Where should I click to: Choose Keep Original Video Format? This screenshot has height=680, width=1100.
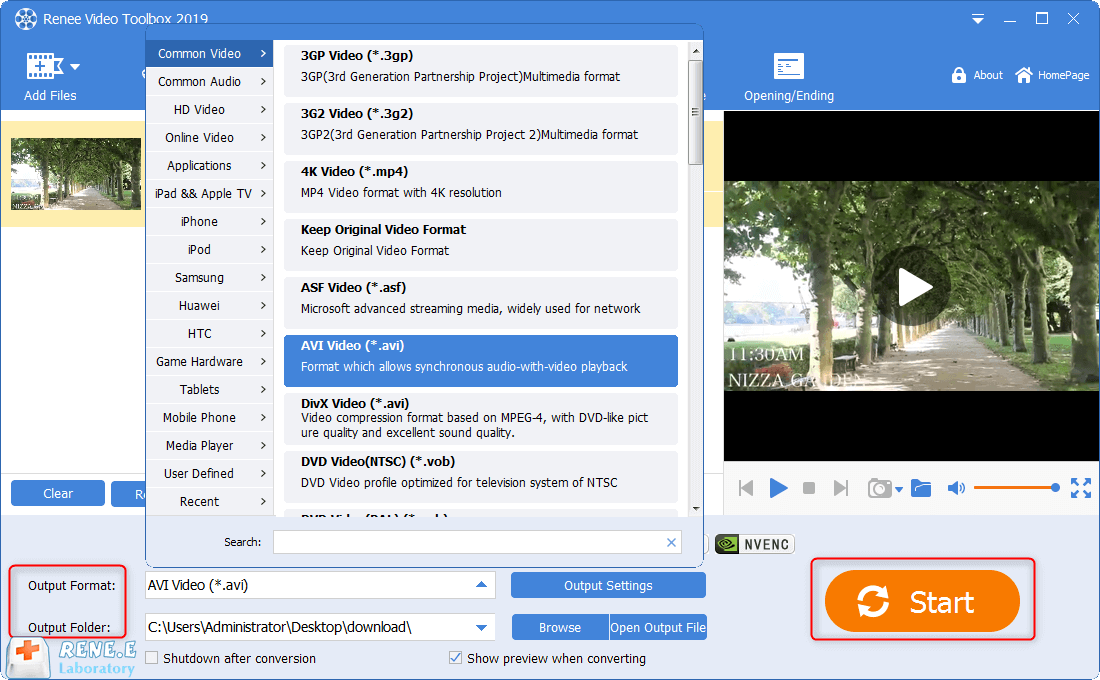pos(481,245)
